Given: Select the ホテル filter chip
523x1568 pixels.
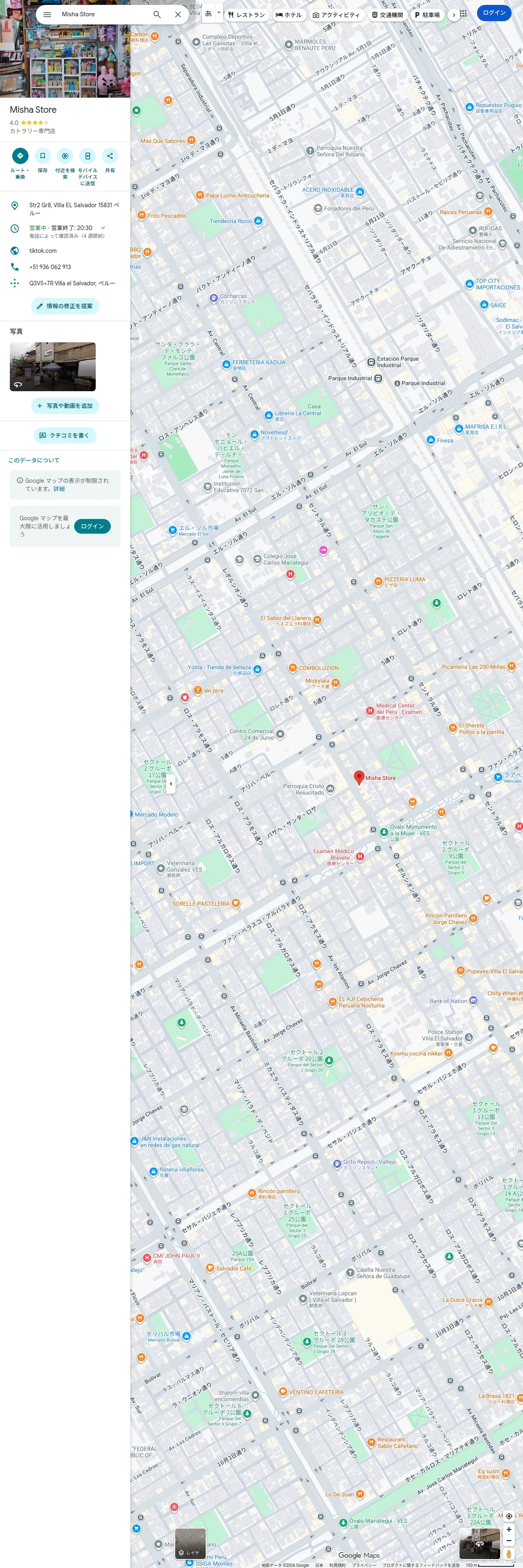Looking at the screenshot, I should [x=289, y=15].
